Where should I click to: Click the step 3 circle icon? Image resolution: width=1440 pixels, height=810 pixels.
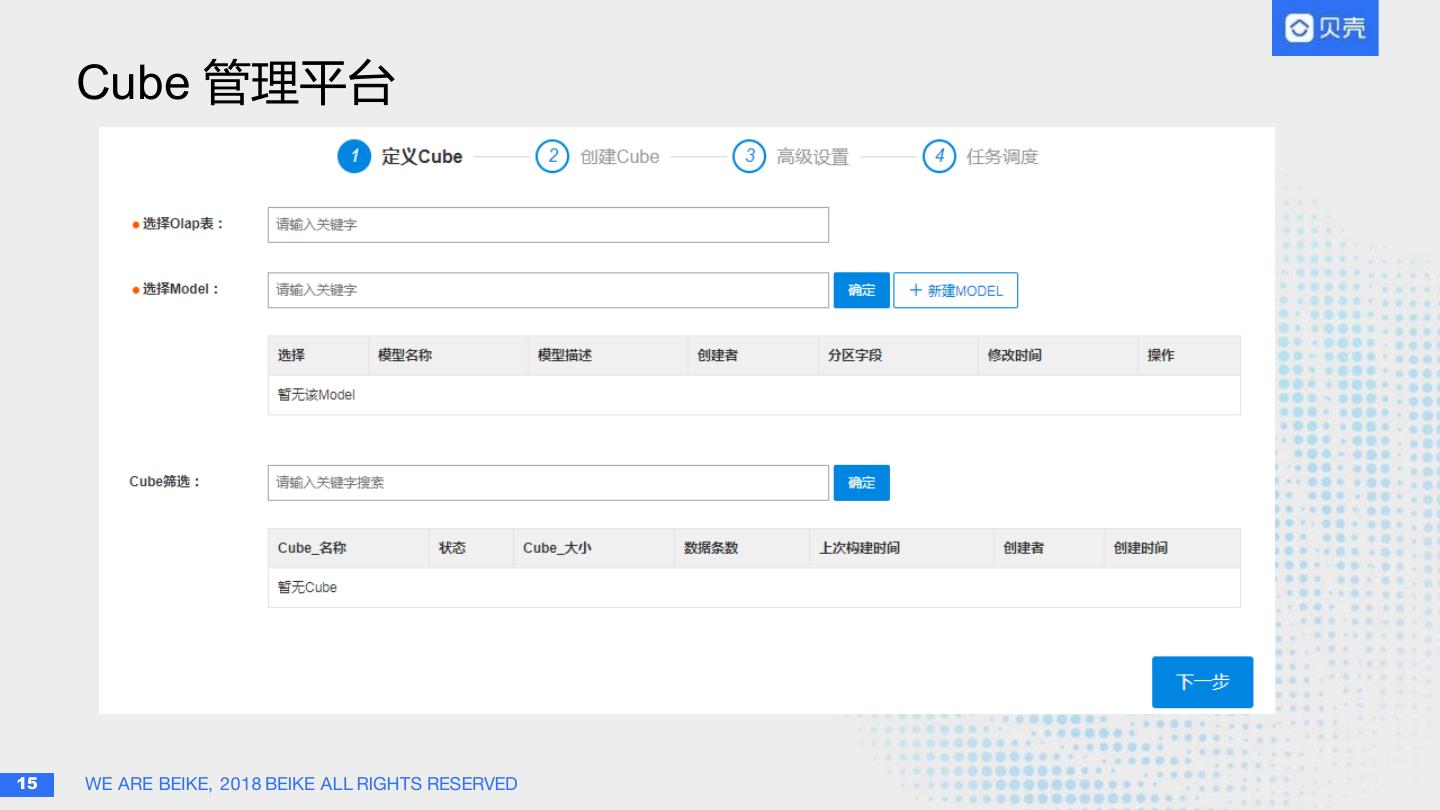749,156
